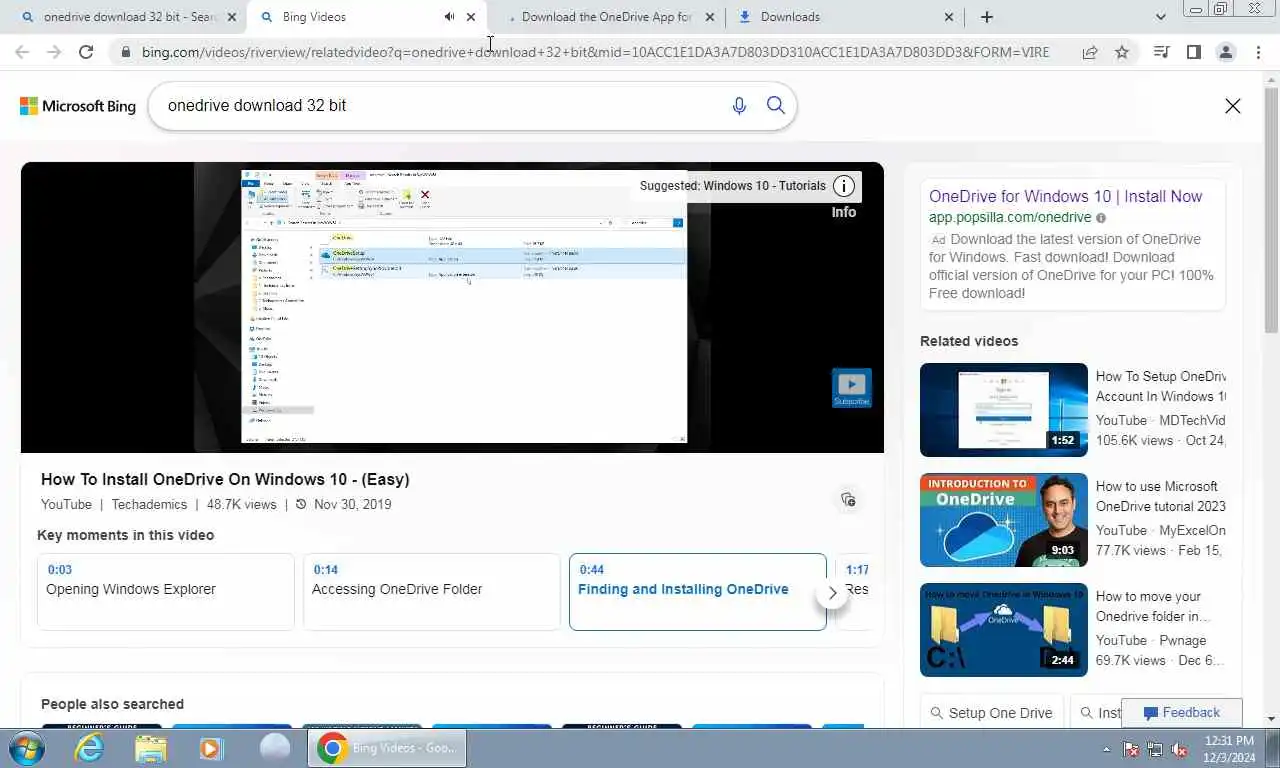Click the YouTube Subscribe overlay icon
This screenshot has width=1280, height=768.
tap(852, 388)
